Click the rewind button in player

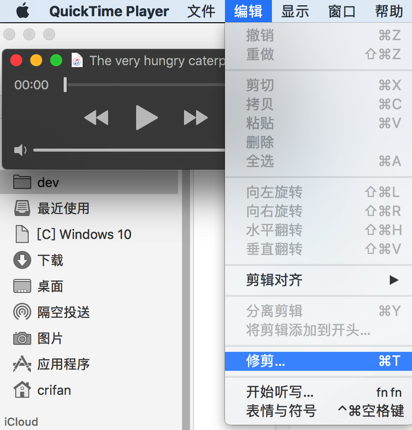point(96,118)
